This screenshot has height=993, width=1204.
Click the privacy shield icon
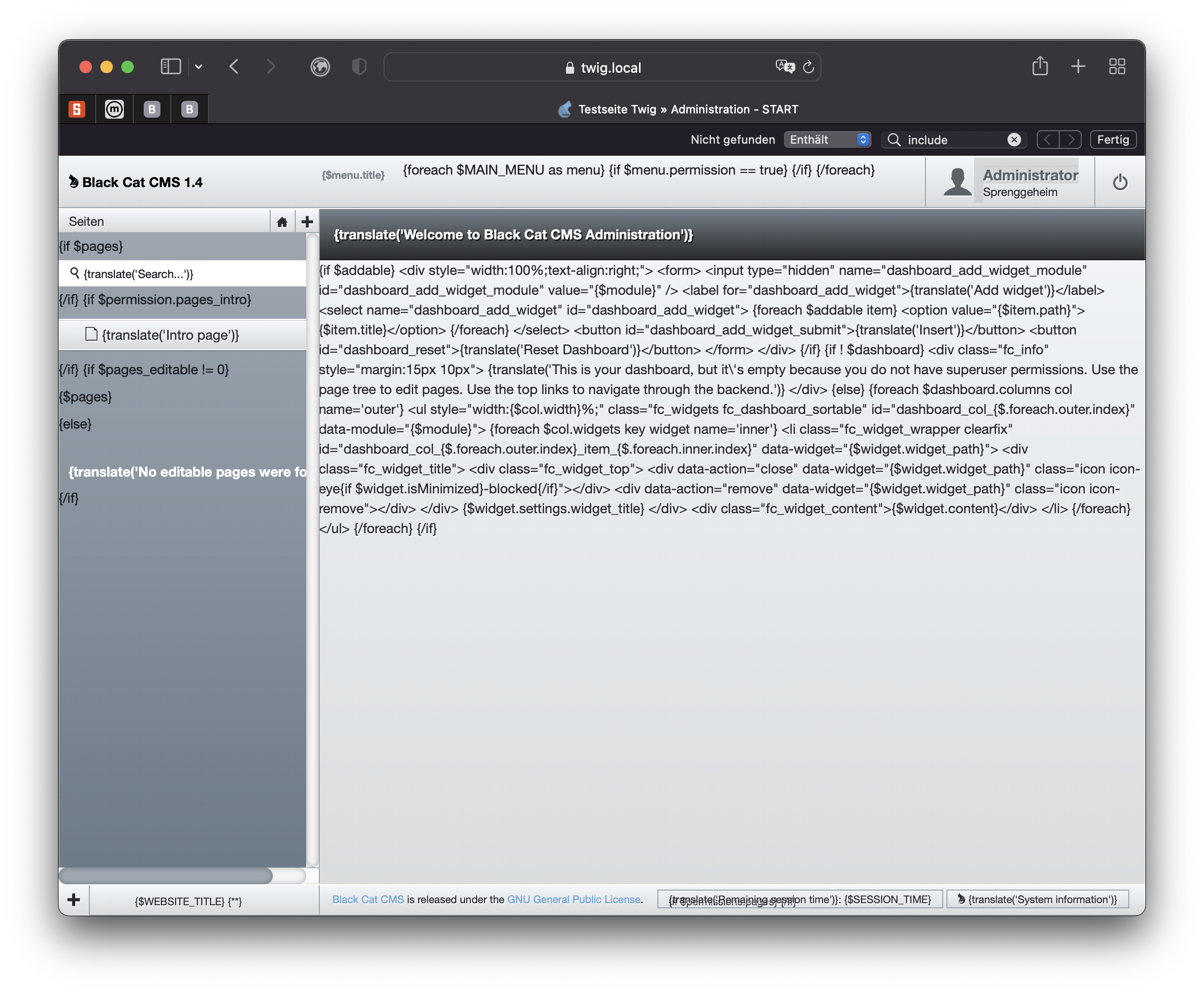[358, 67]
